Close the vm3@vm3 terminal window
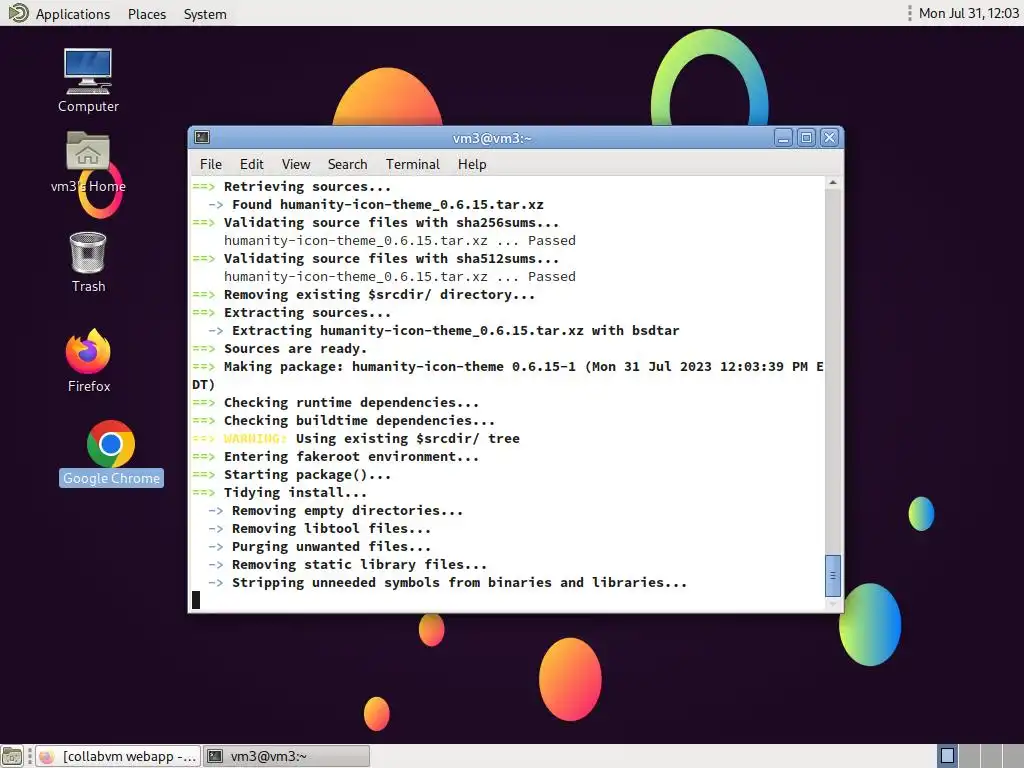 829,138
